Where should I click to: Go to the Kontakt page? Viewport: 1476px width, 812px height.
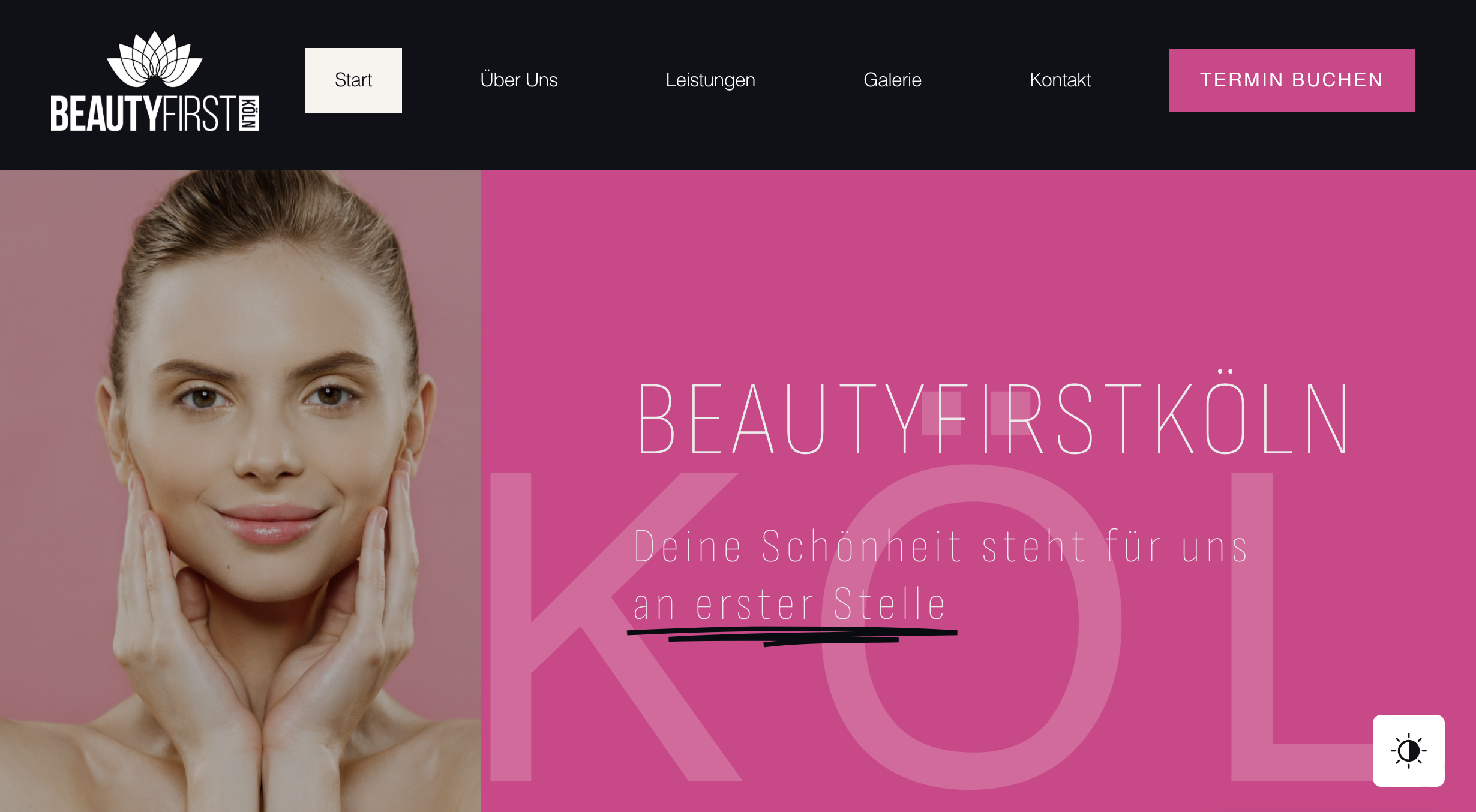tap(1061, 80)
